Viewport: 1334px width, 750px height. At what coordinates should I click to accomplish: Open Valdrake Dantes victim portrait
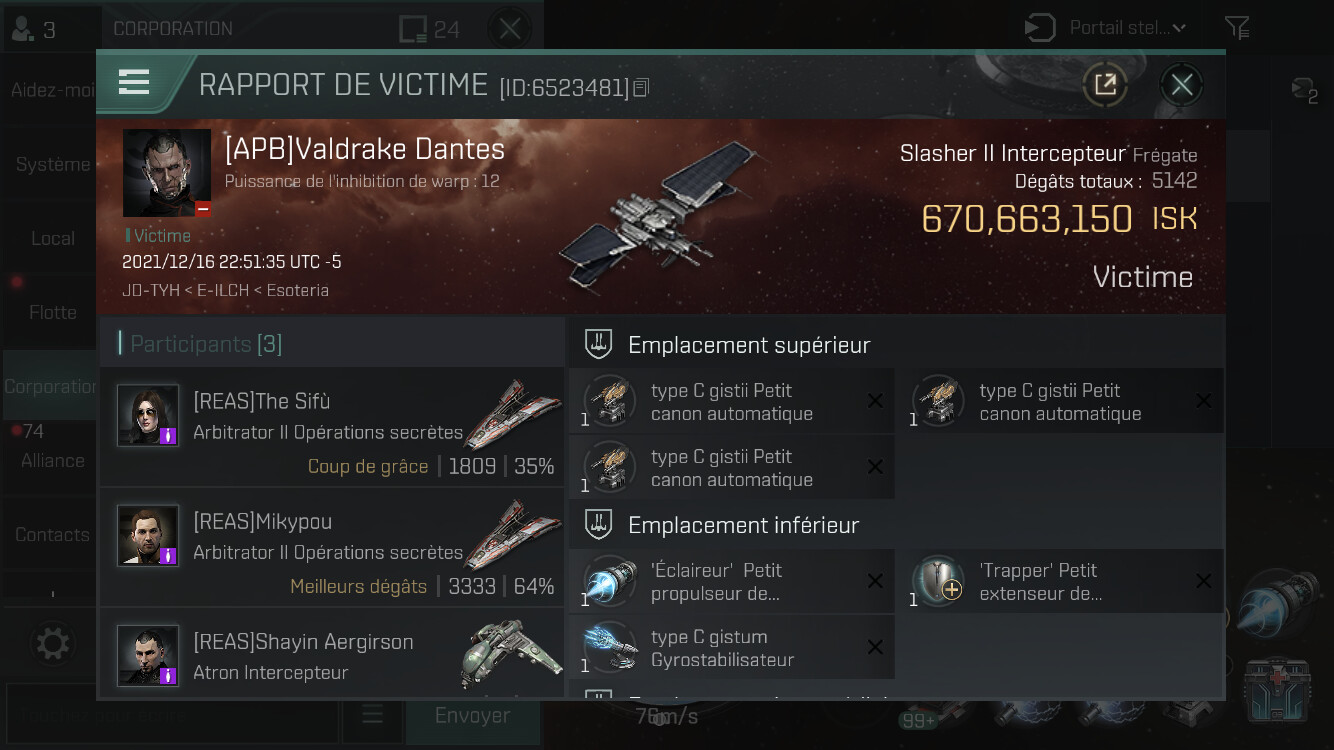click(x=167, y=173)
